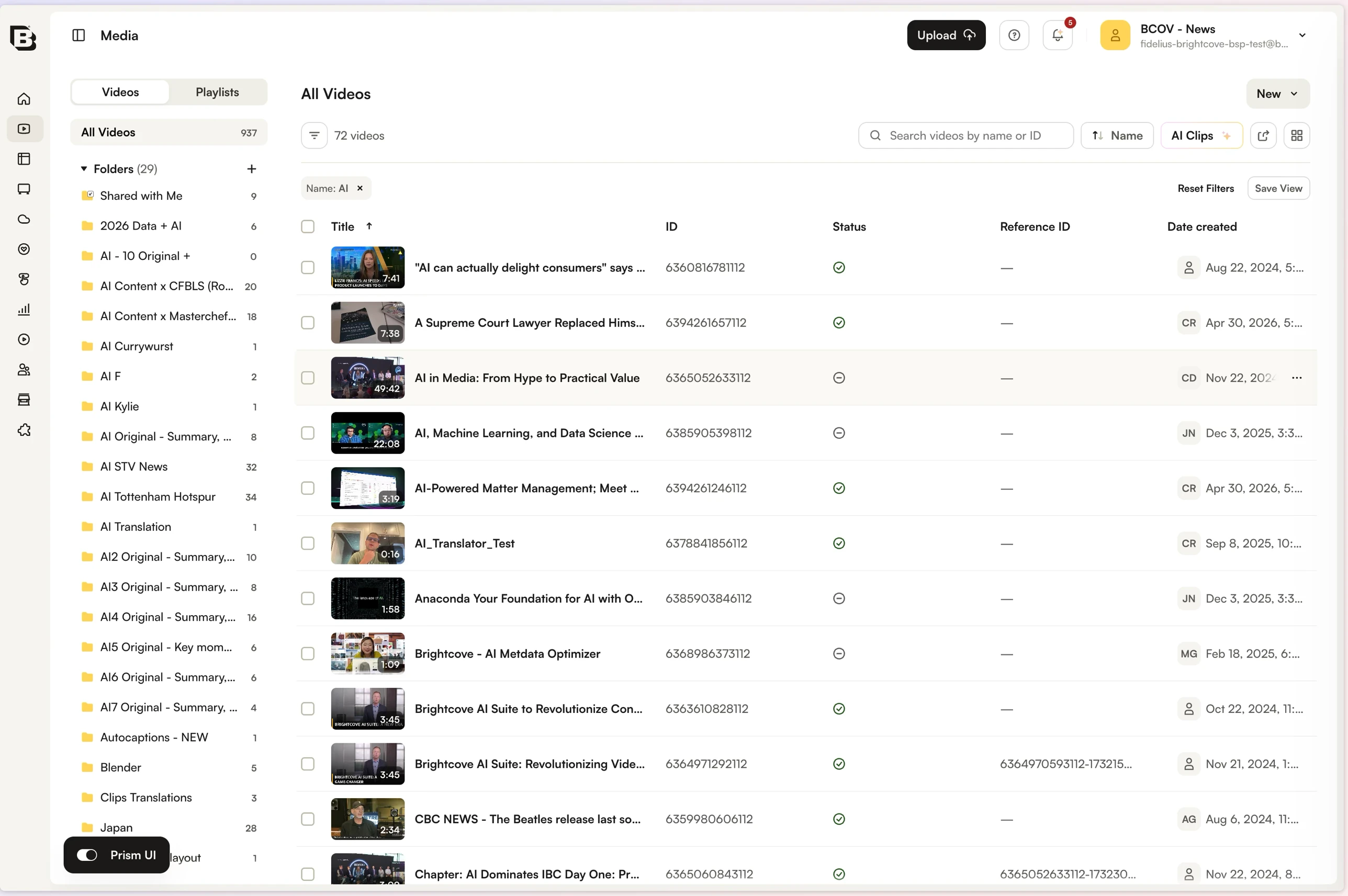The height and width of the screenshot is (896, 1348).
Task: Open thumbnail of Anaconda Your Foundation video
Action: click(x=367, y=598)
